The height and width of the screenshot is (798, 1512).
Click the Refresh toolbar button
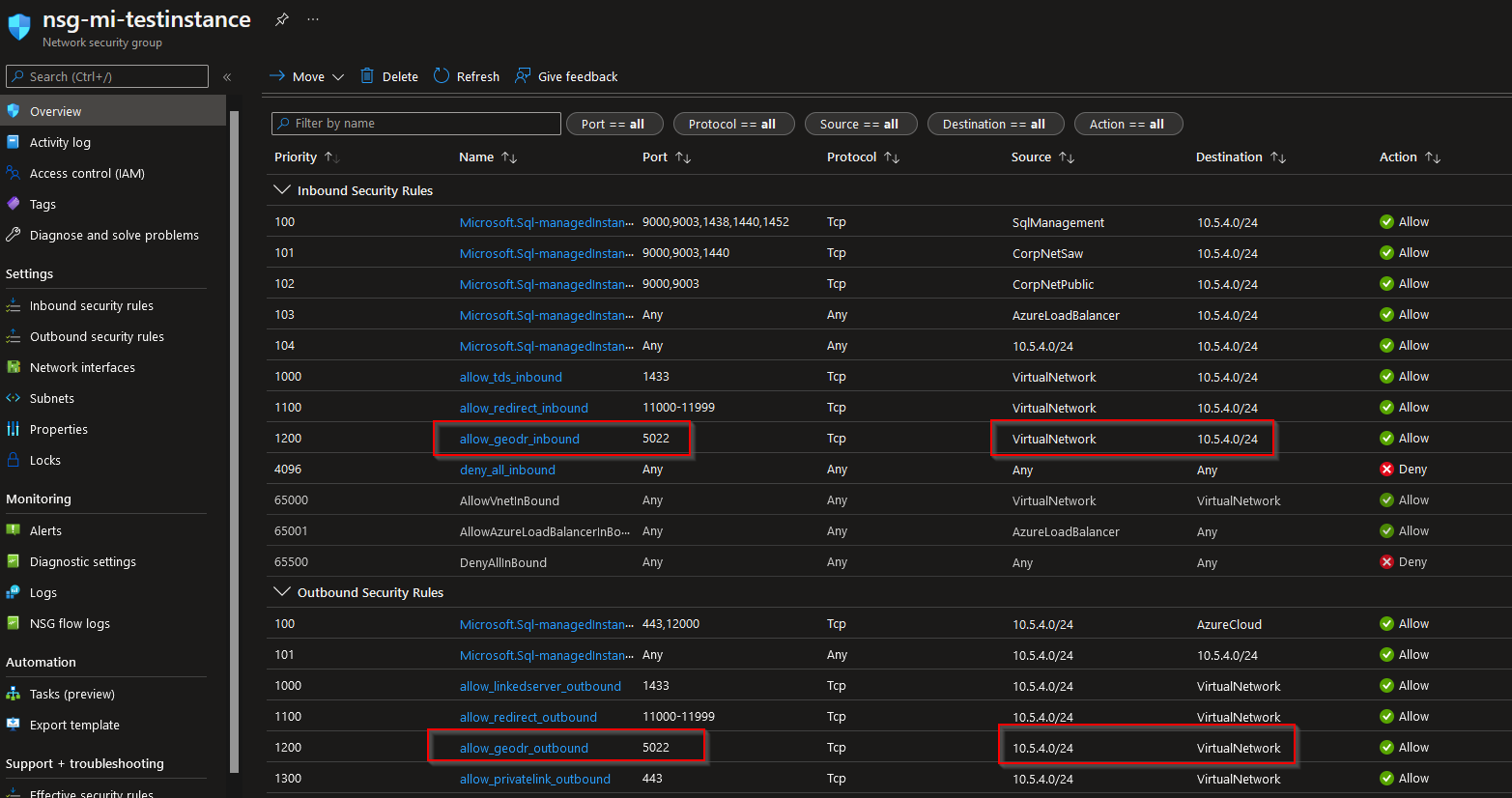(x=467, y=76)
